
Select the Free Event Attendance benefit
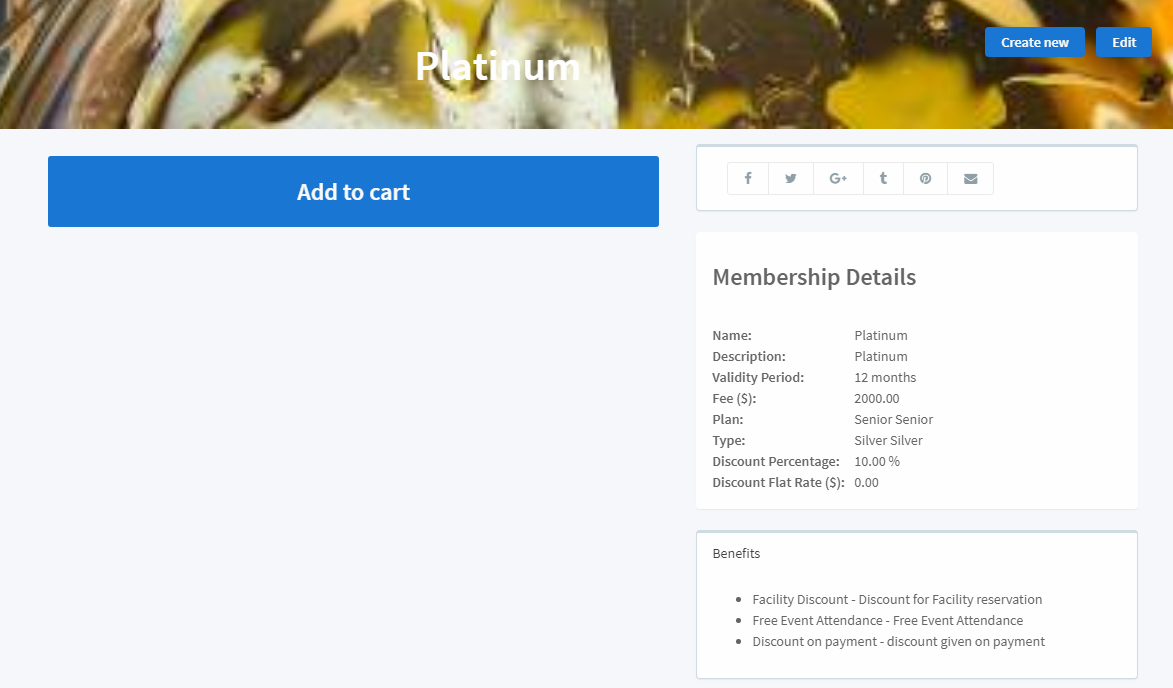(887, 621)
